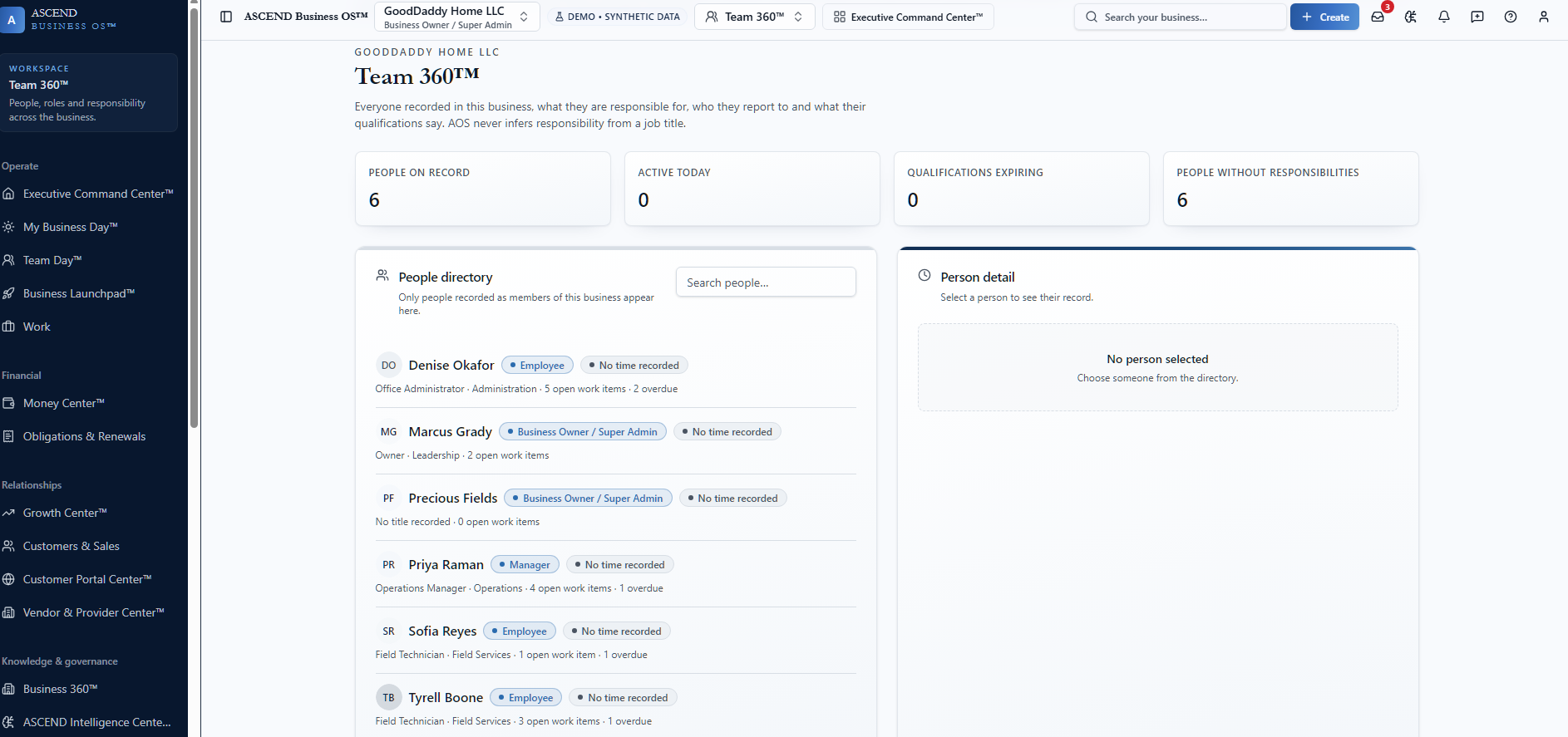The width and height of the screenshot is (1568, 737).
Task: Click the SR avatar for Sofia Reyes
Action: point(388,631)
